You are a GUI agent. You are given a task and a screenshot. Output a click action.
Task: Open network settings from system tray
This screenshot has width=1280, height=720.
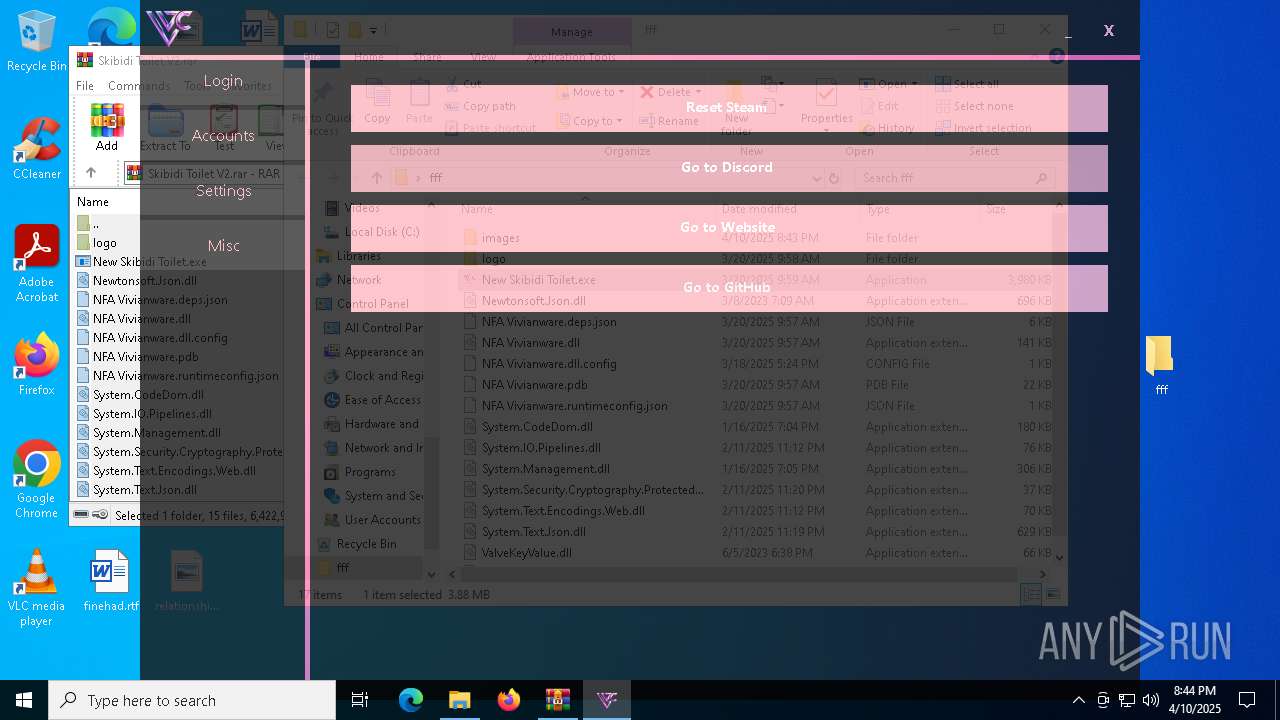click(x=1127, y=700)
